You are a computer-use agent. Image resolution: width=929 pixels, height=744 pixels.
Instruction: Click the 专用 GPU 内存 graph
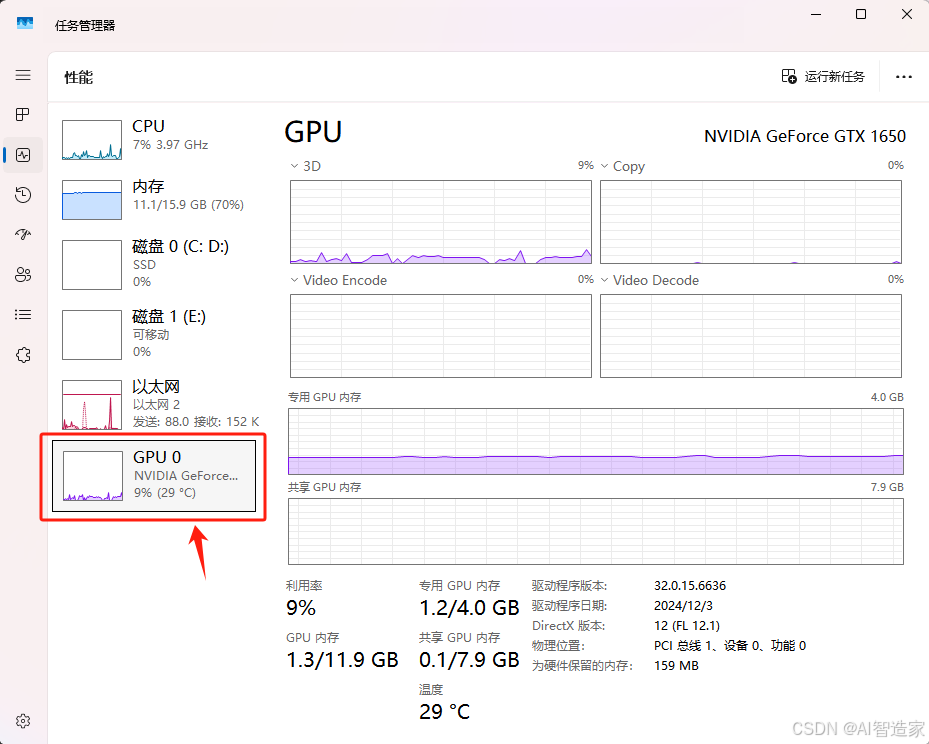(595, 441)
